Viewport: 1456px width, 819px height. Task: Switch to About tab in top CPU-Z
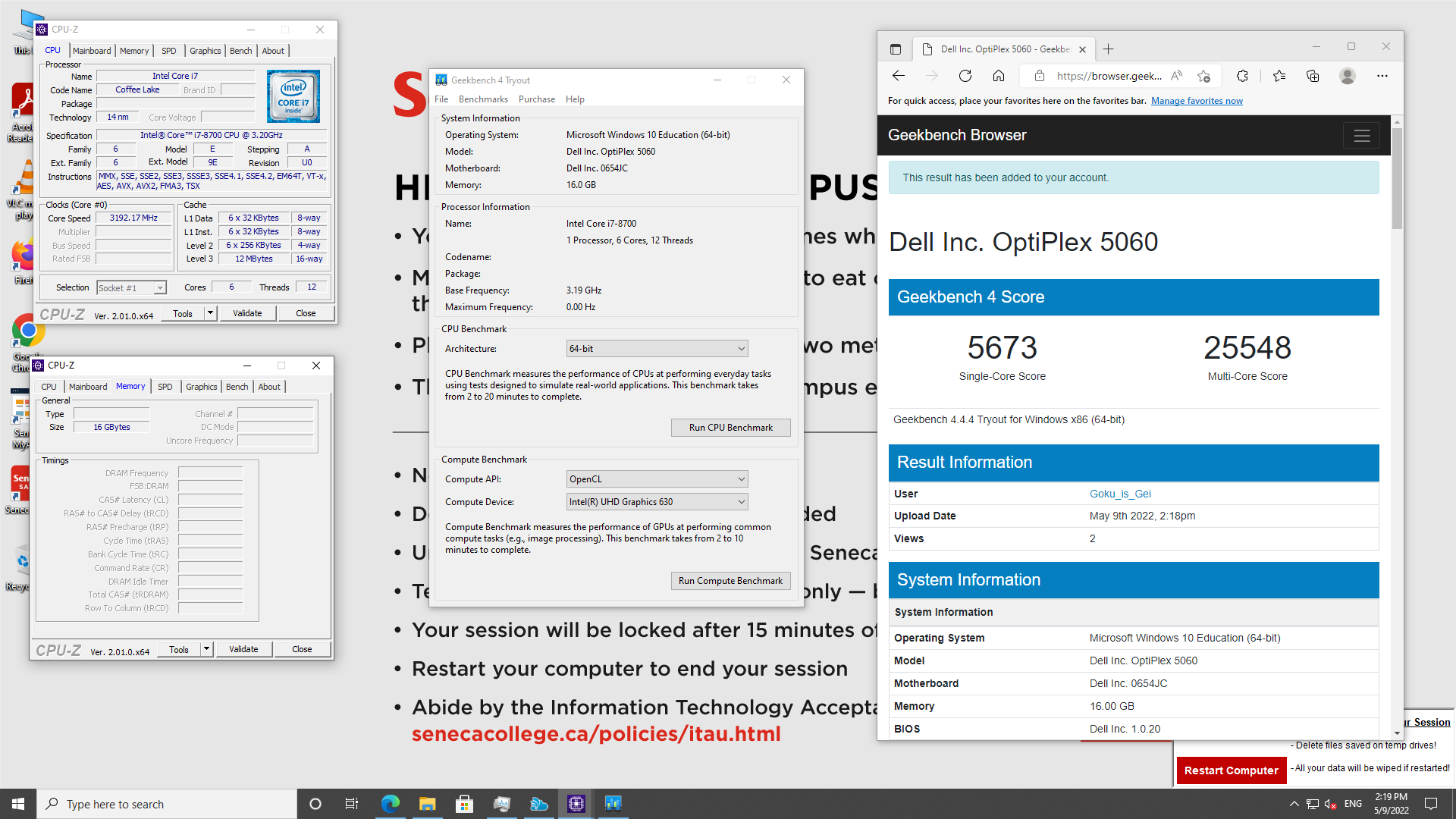pyautogui.click(x=273, y=51)
